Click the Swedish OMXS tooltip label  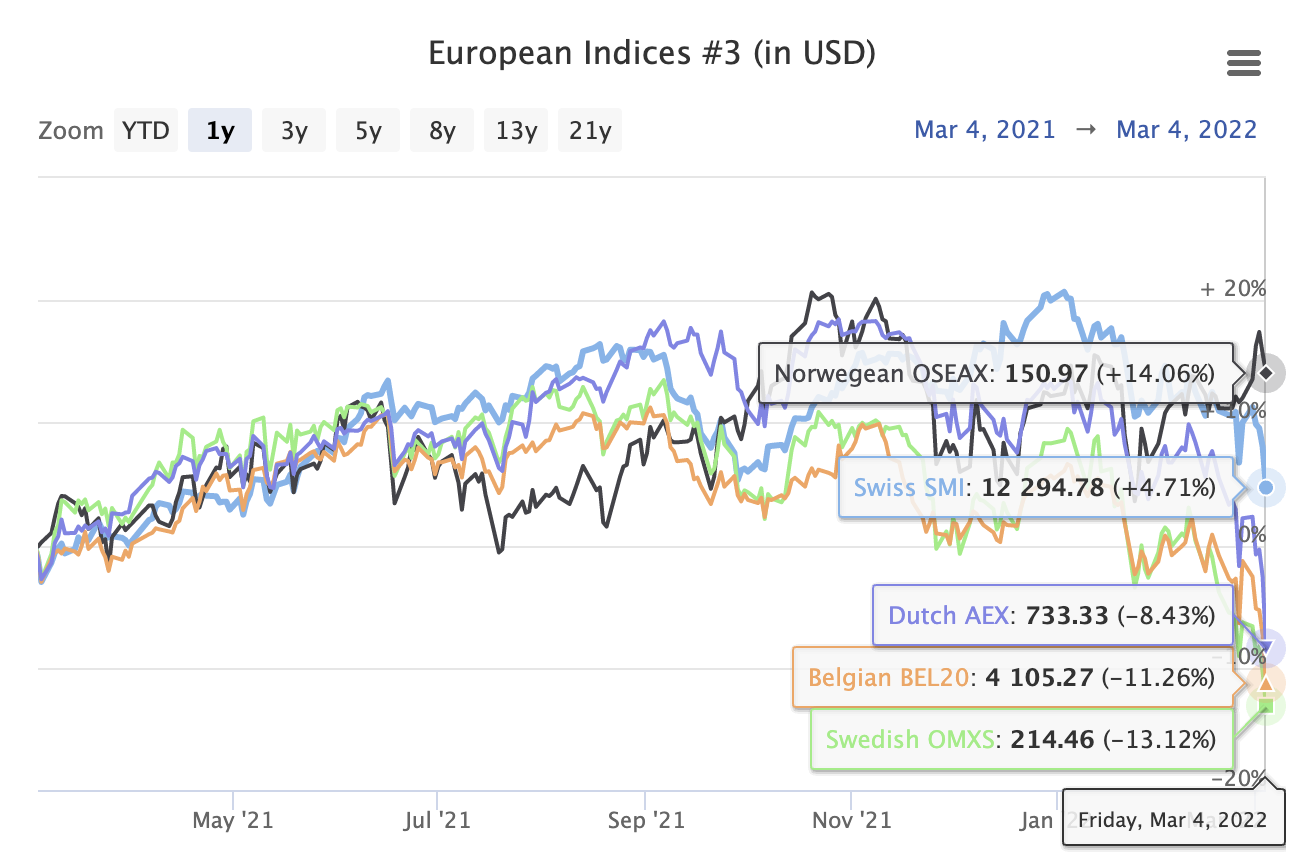coord(1020,740)
